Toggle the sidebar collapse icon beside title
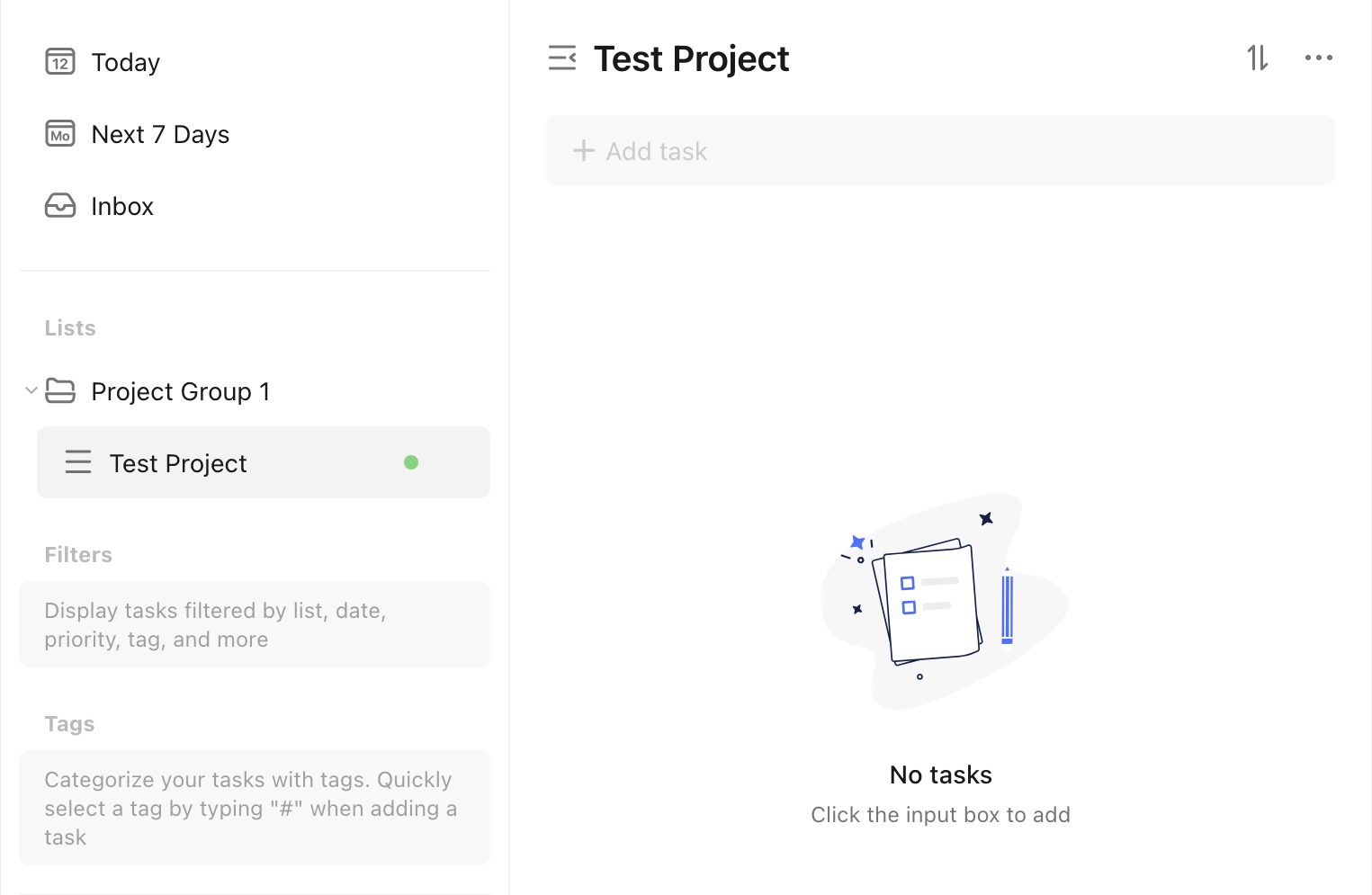The image size is (1372, 895). pyautogui.click(x=562, y=58)
